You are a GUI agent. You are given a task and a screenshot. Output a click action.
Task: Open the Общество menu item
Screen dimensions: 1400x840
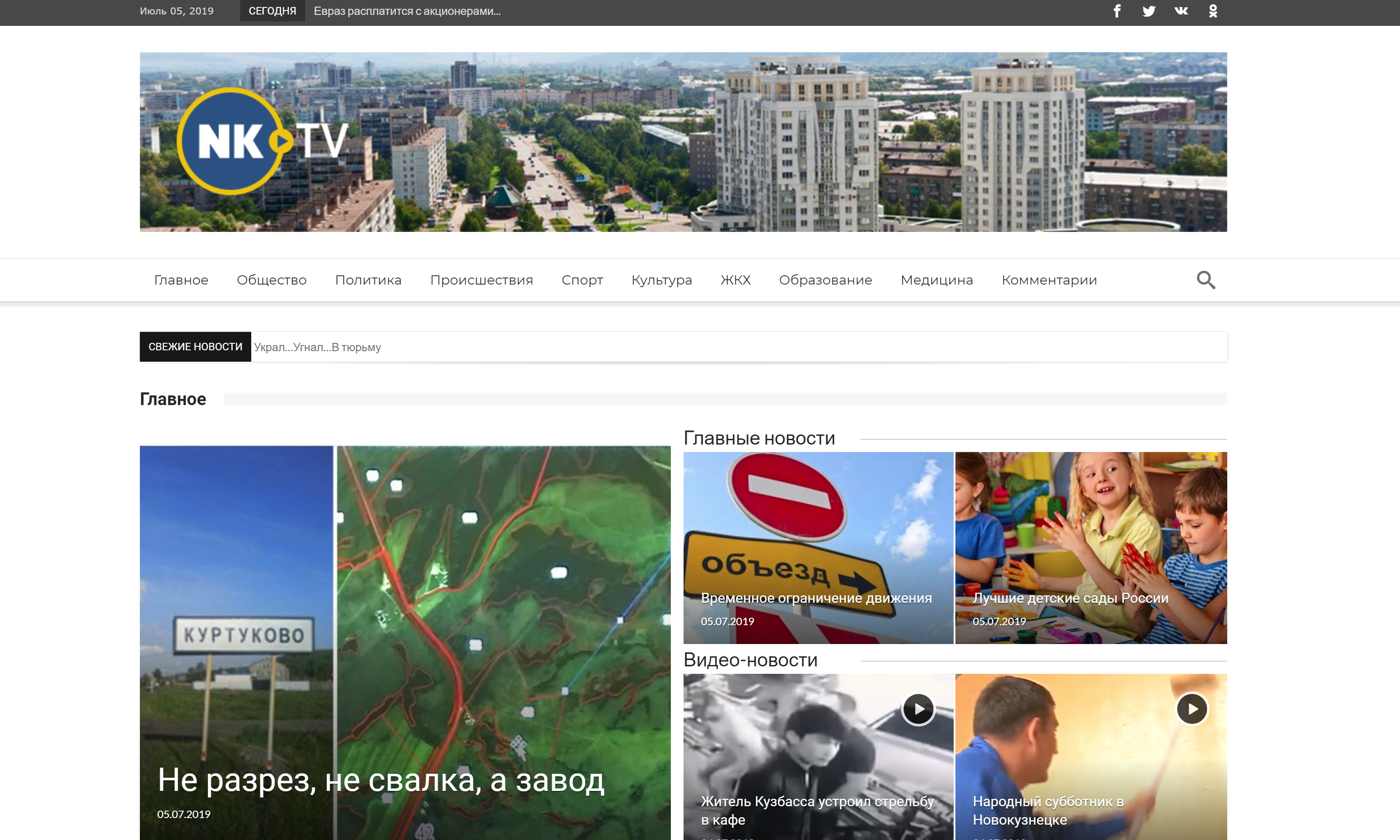[271, 280]
